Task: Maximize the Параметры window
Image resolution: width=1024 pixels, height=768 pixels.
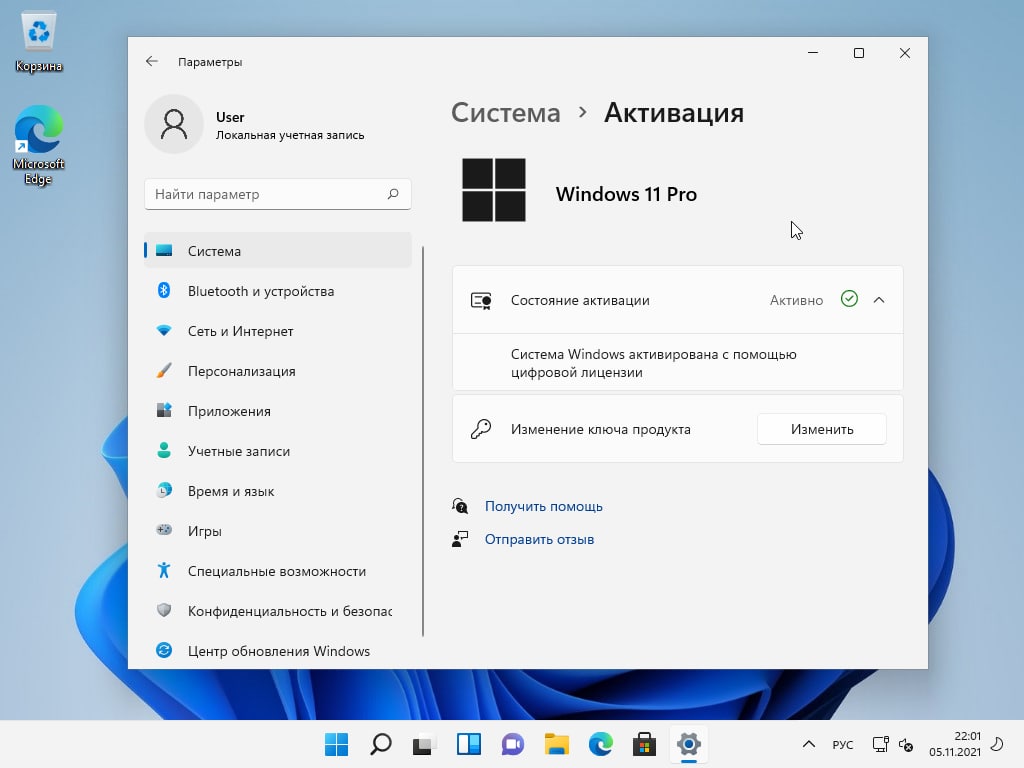Action: point(859,53)
